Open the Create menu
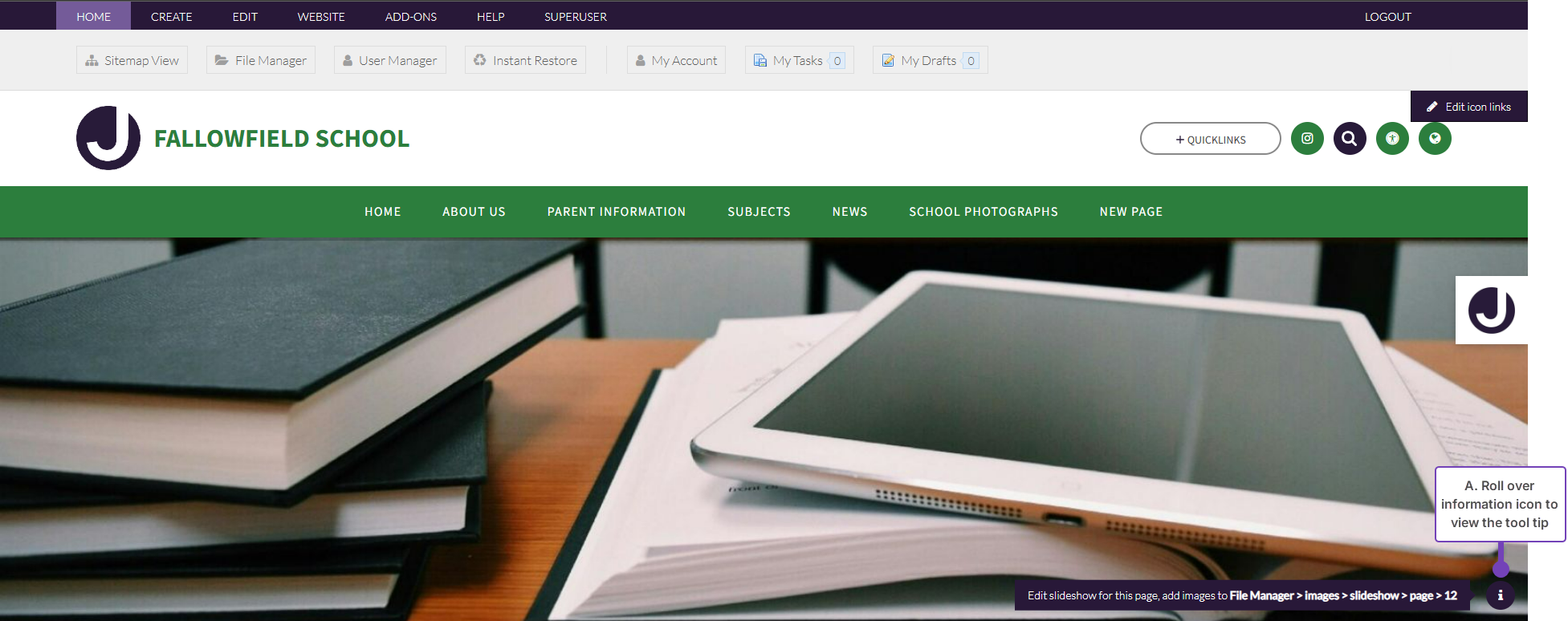 [x=171, y=16]
